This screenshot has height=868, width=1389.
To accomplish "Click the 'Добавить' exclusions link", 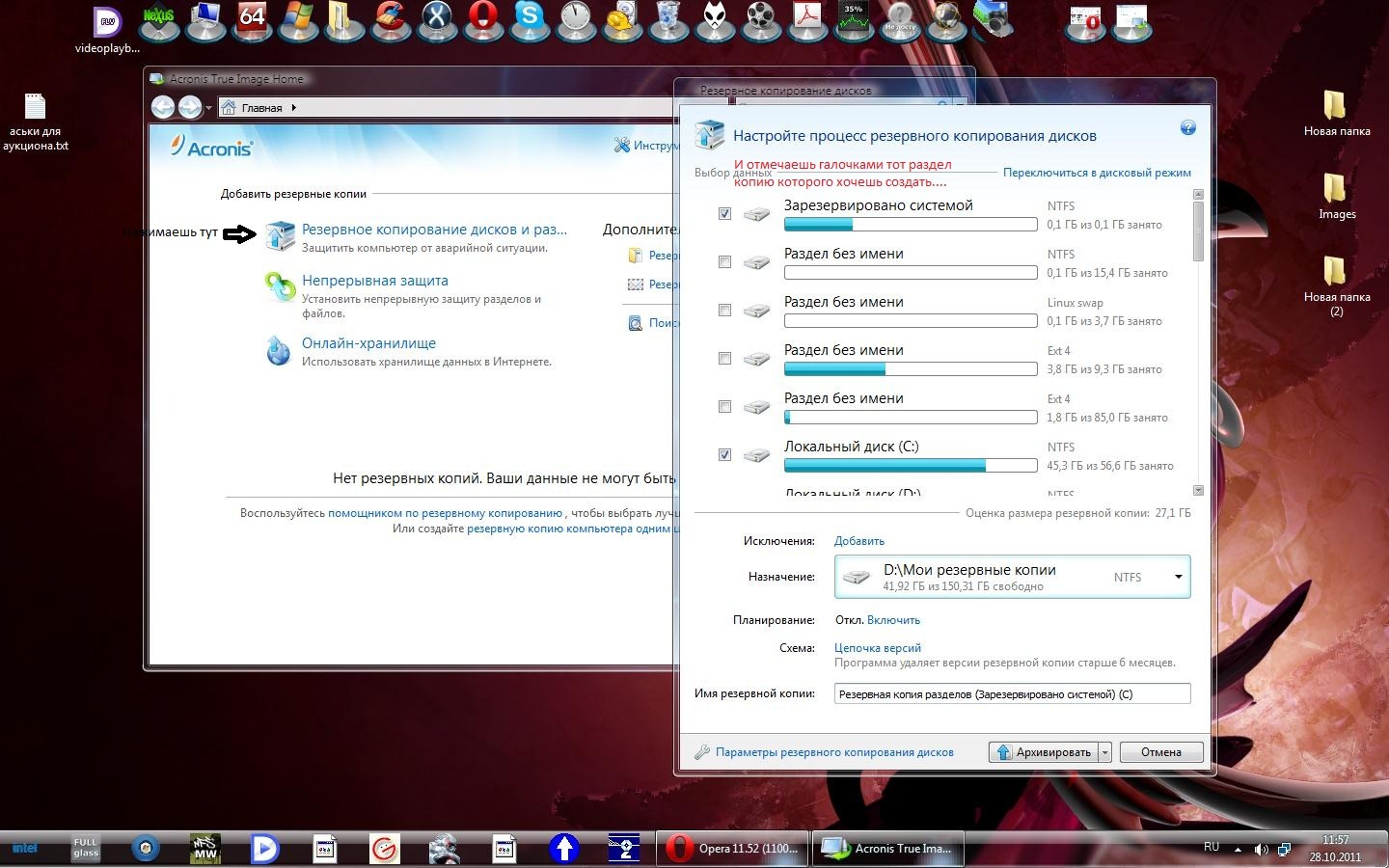I will [859, 541].
